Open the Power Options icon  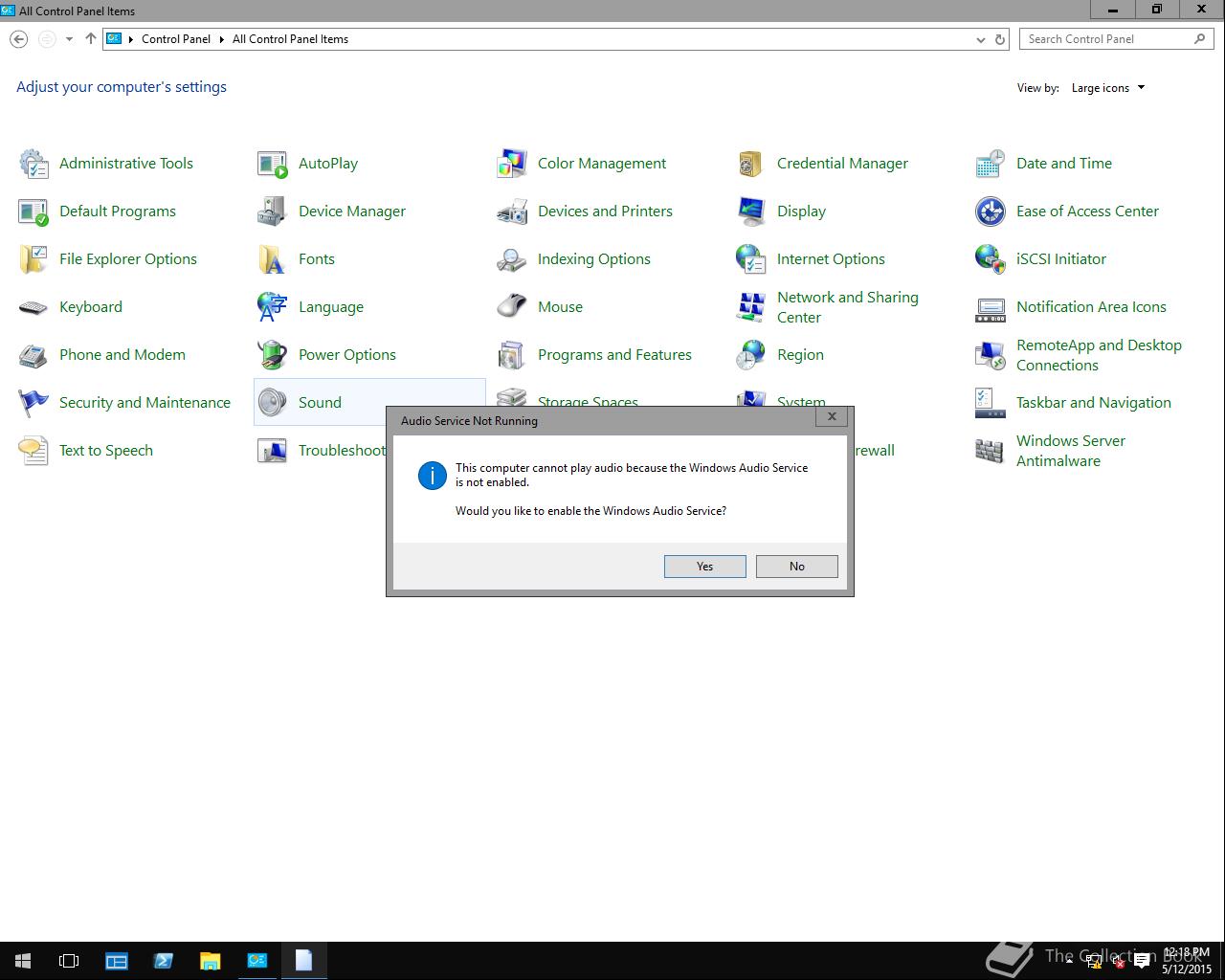pyautogui.click(x=273, y=355)
